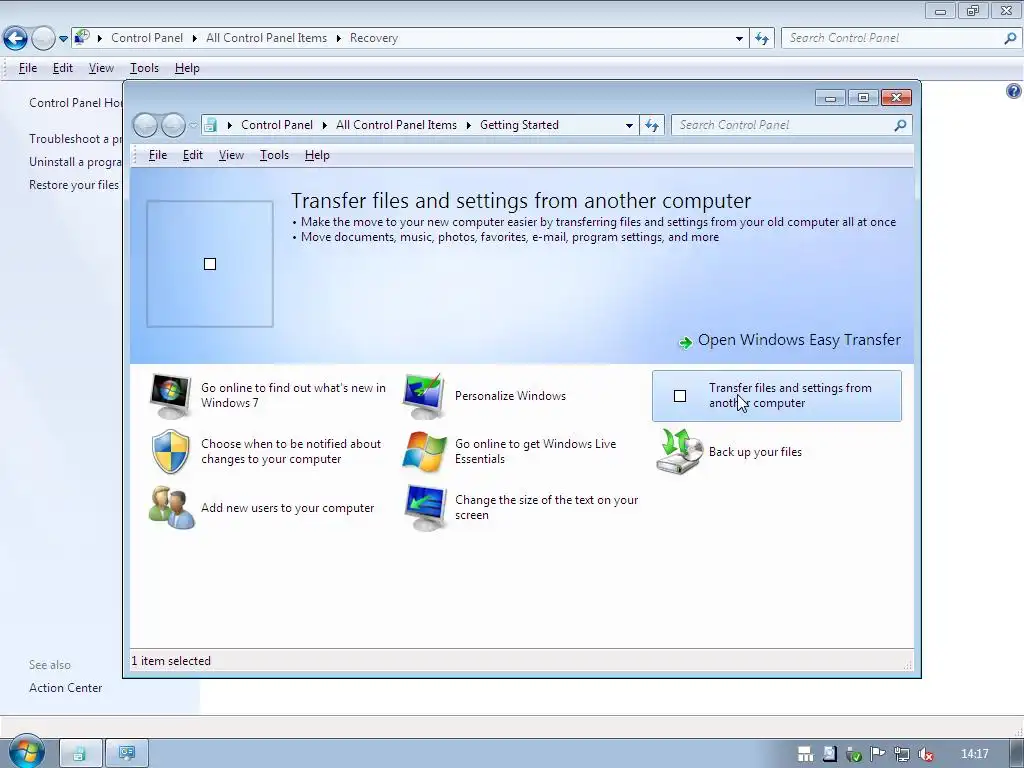Click Forward arrow in the Recovery window
The height and width of the screenshot is (768, 1024).
43,39
